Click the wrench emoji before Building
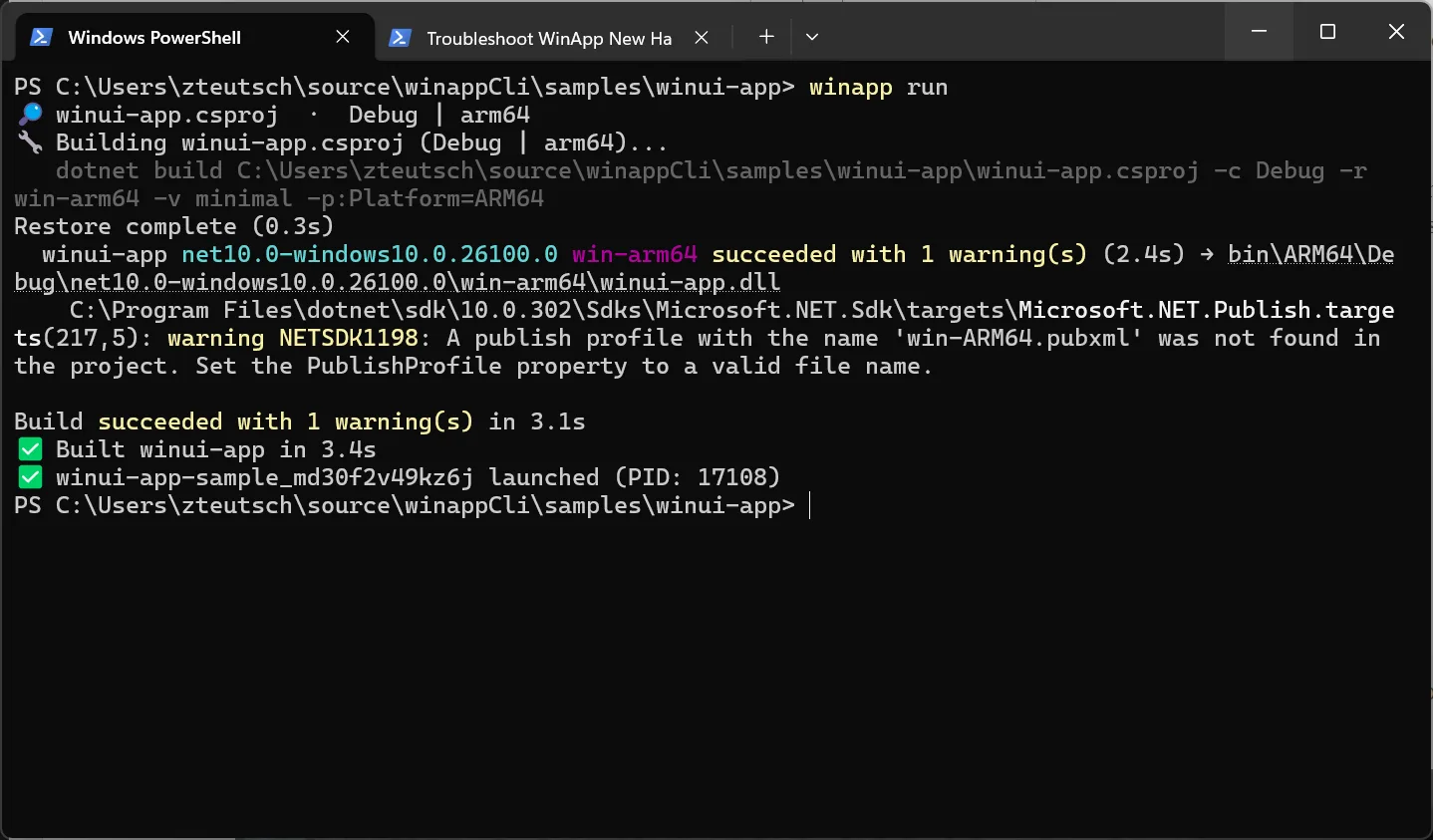1433x840 pixels. (x=31, y=142)
